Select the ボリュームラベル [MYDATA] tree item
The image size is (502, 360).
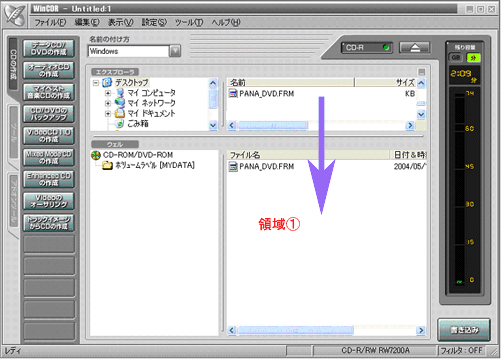[x=155, y=165]
